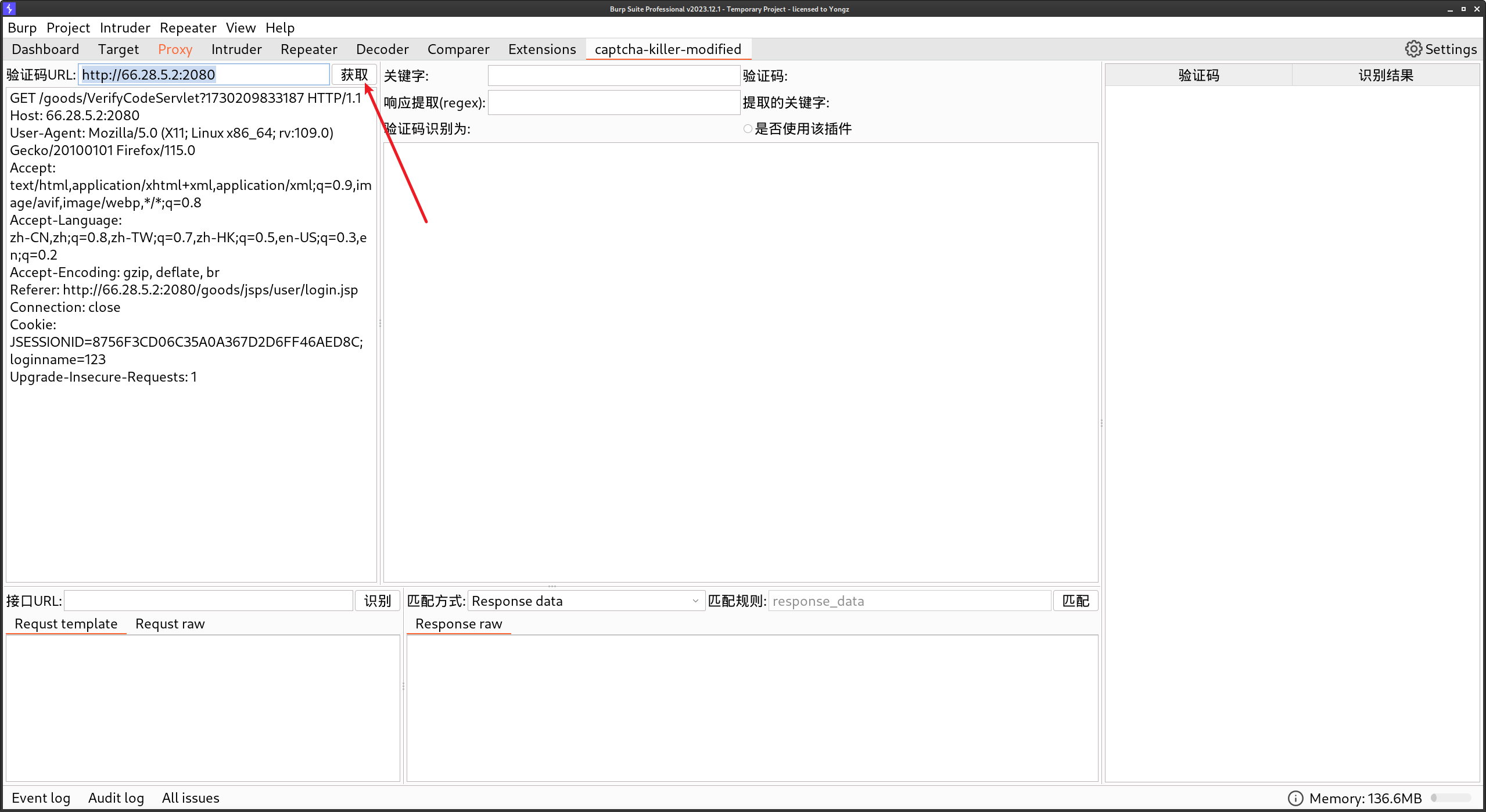Click the Accept-Encoding: gzip, deflate, br line
Viewport: 1486px width, 812px height.
[114, 272]
